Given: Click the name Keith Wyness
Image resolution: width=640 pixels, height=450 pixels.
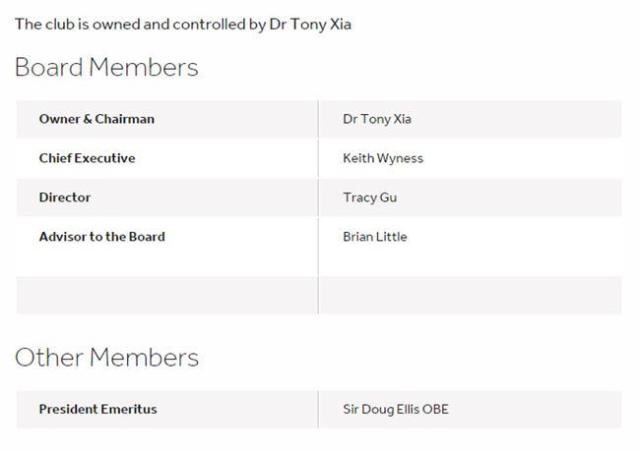Looking at the screenshot, I should (383, 158).
